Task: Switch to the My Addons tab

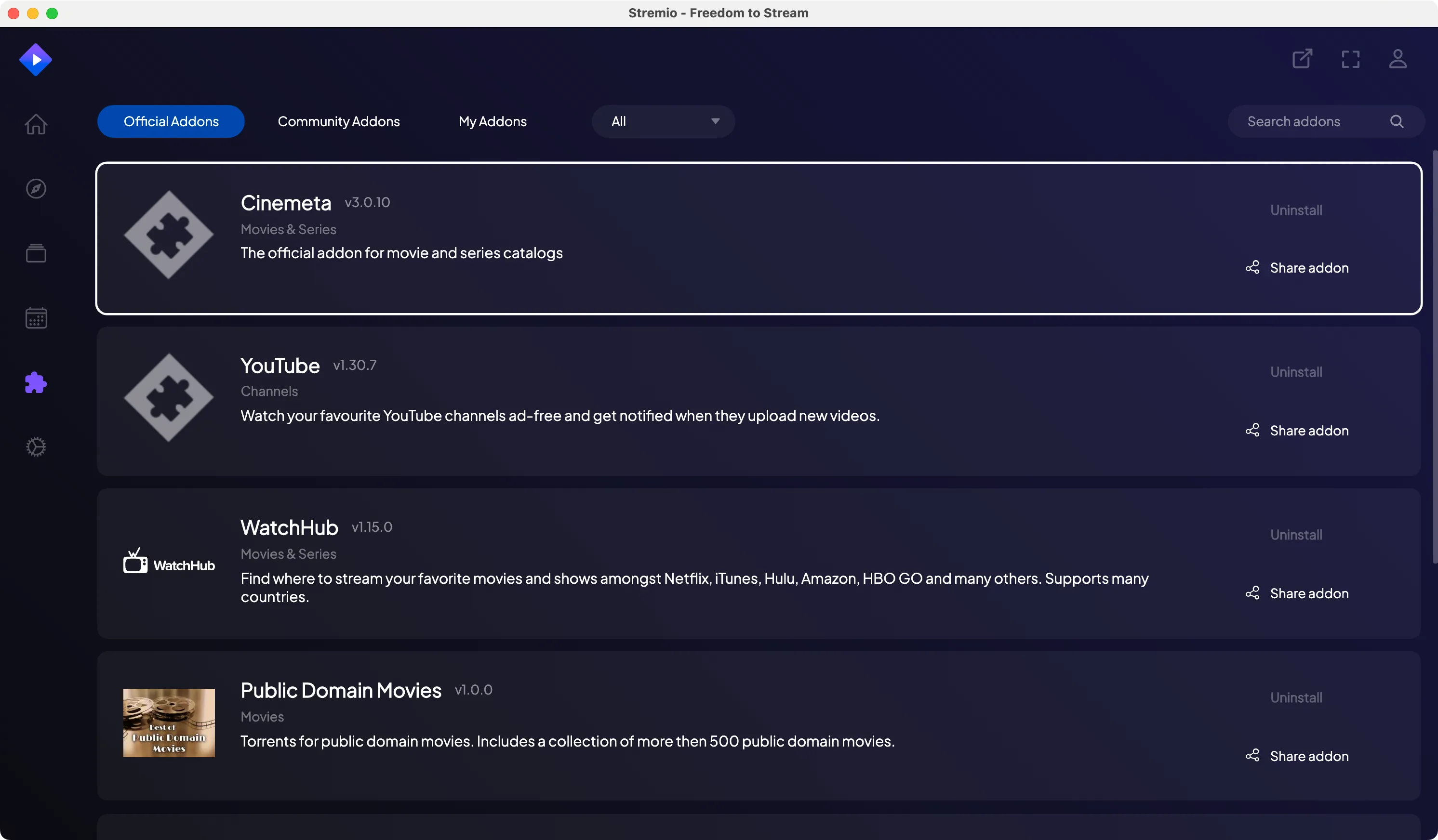Action: pyautogui.click(x=492, y=121)
